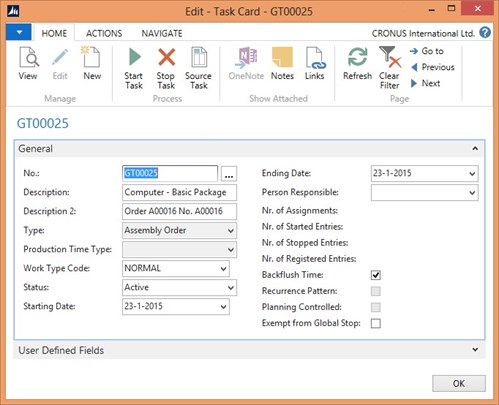Click Go to in Page group

pyautogui.click(x=427, y=51)
